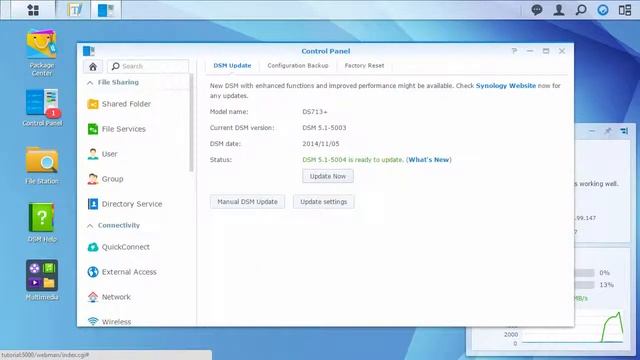Image resolution: width=640 pixels, height=360 pixels.
Task: Open the desktop search magnifier icon
Action: tap(581, 10)
